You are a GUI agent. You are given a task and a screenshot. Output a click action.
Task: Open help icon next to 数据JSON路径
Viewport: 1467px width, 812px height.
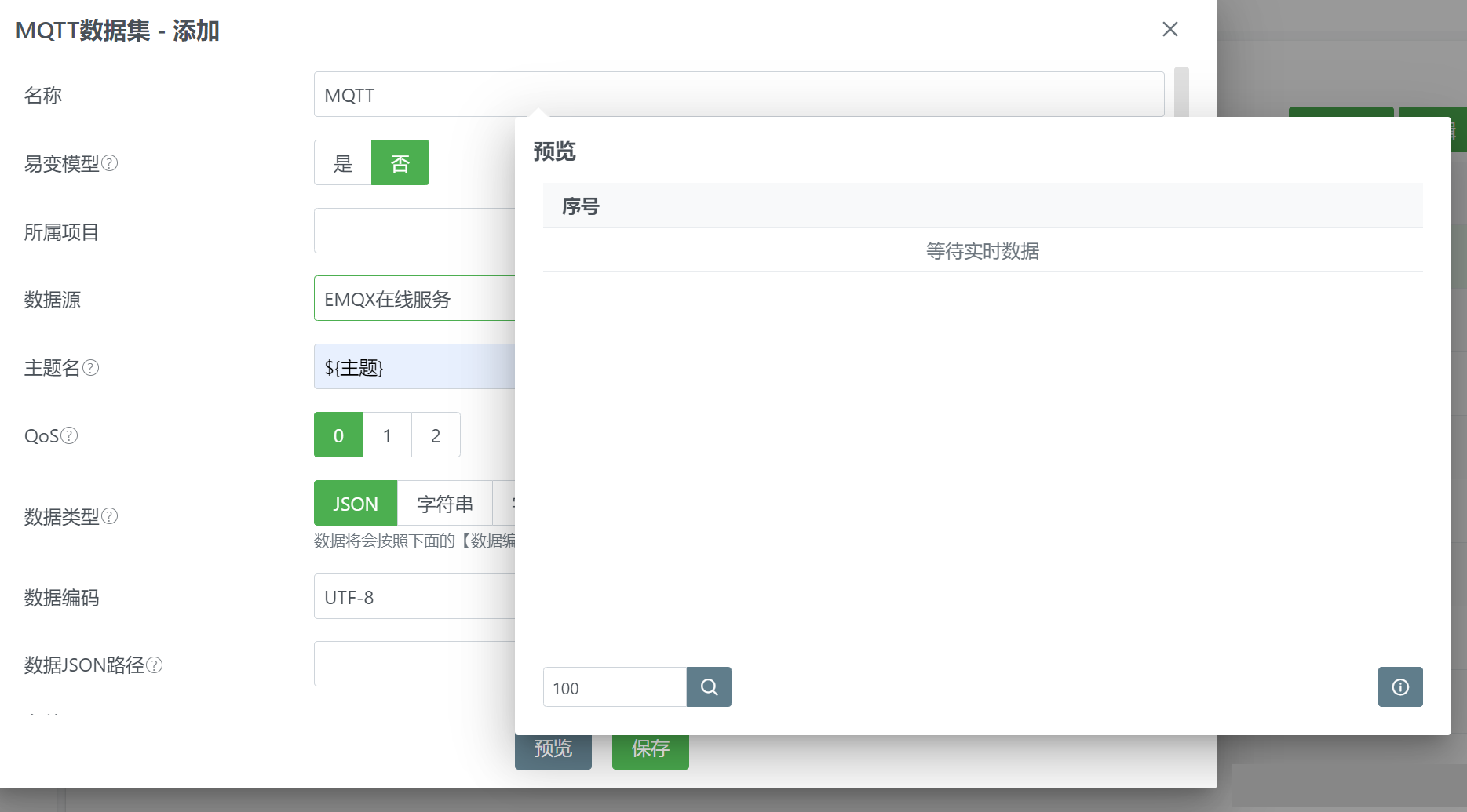(x=155, y=665)
